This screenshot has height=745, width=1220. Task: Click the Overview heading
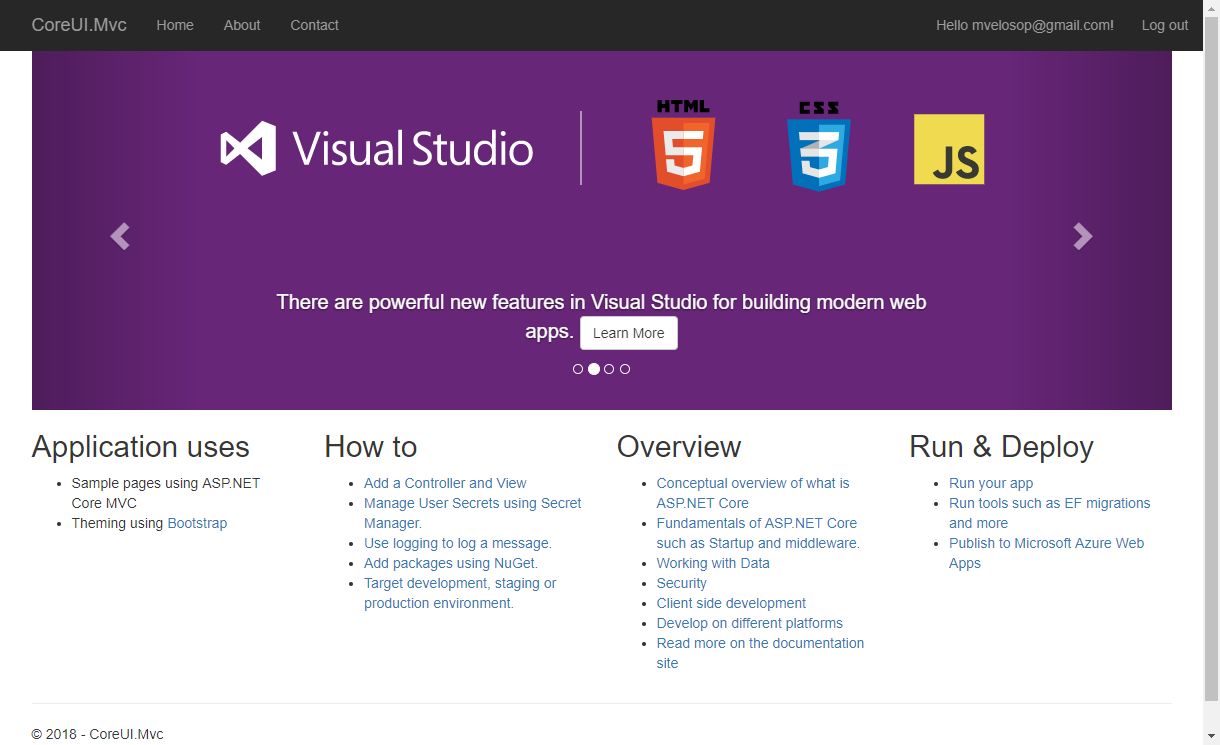tap(679, 447)
